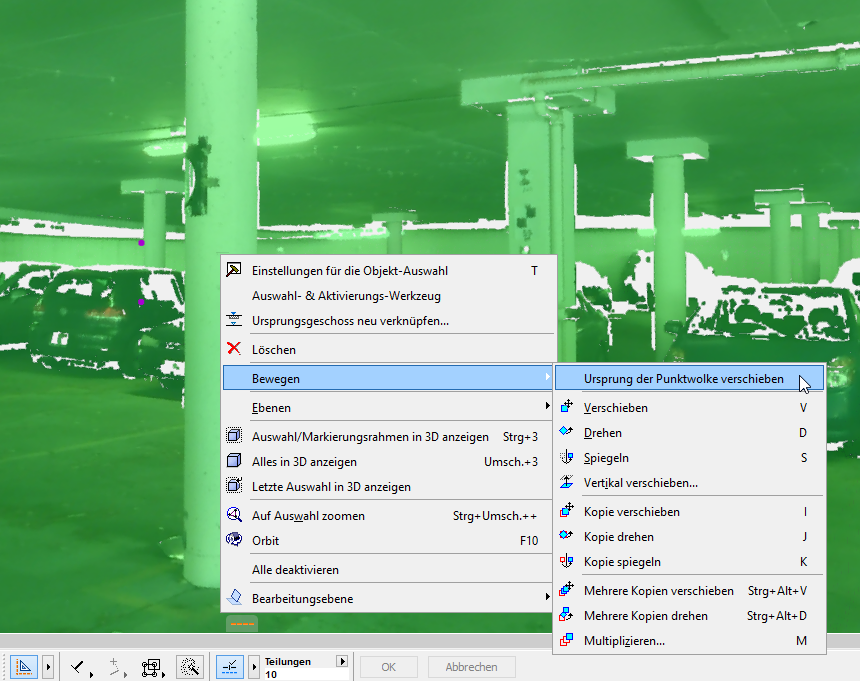Click the OK button
Viewport: 860px width, 681px height.
(389, 667)
